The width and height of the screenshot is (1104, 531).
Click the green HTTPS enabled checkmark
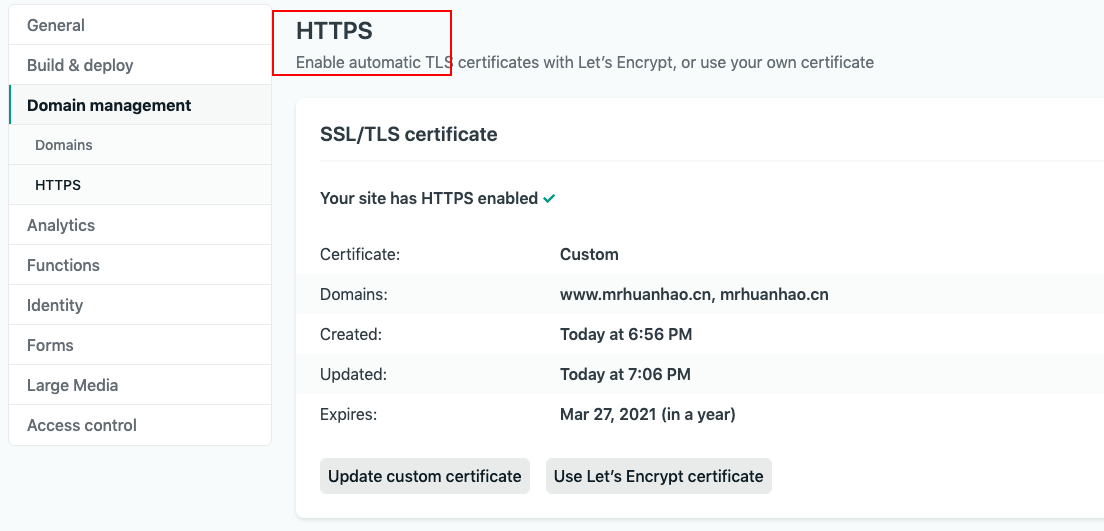[x=549, y=199]
